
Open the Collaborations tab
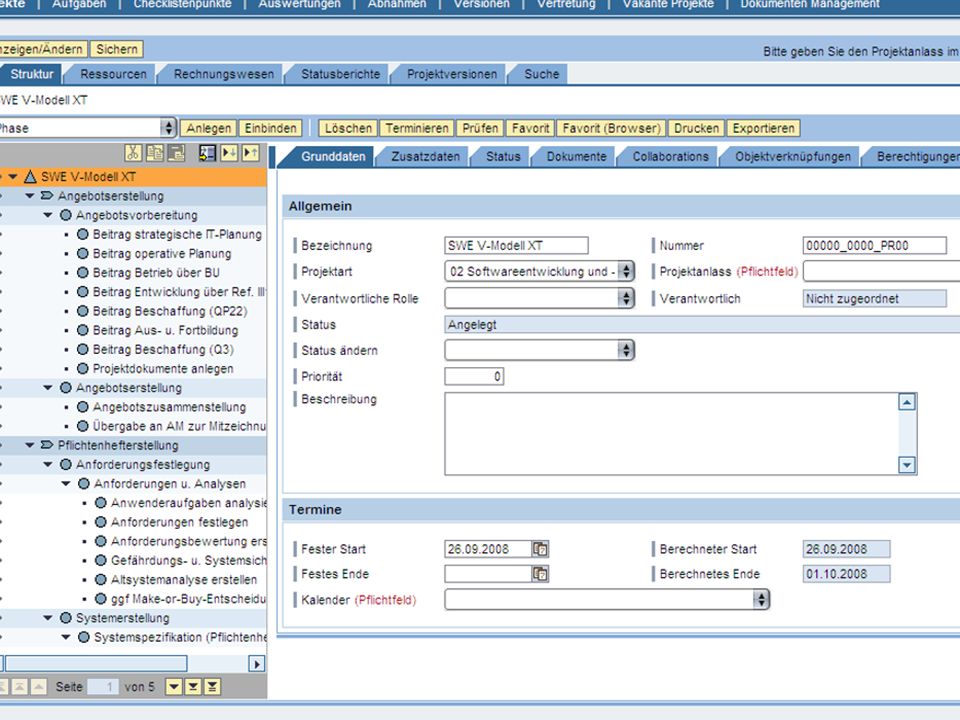click(x=670, y=157)
